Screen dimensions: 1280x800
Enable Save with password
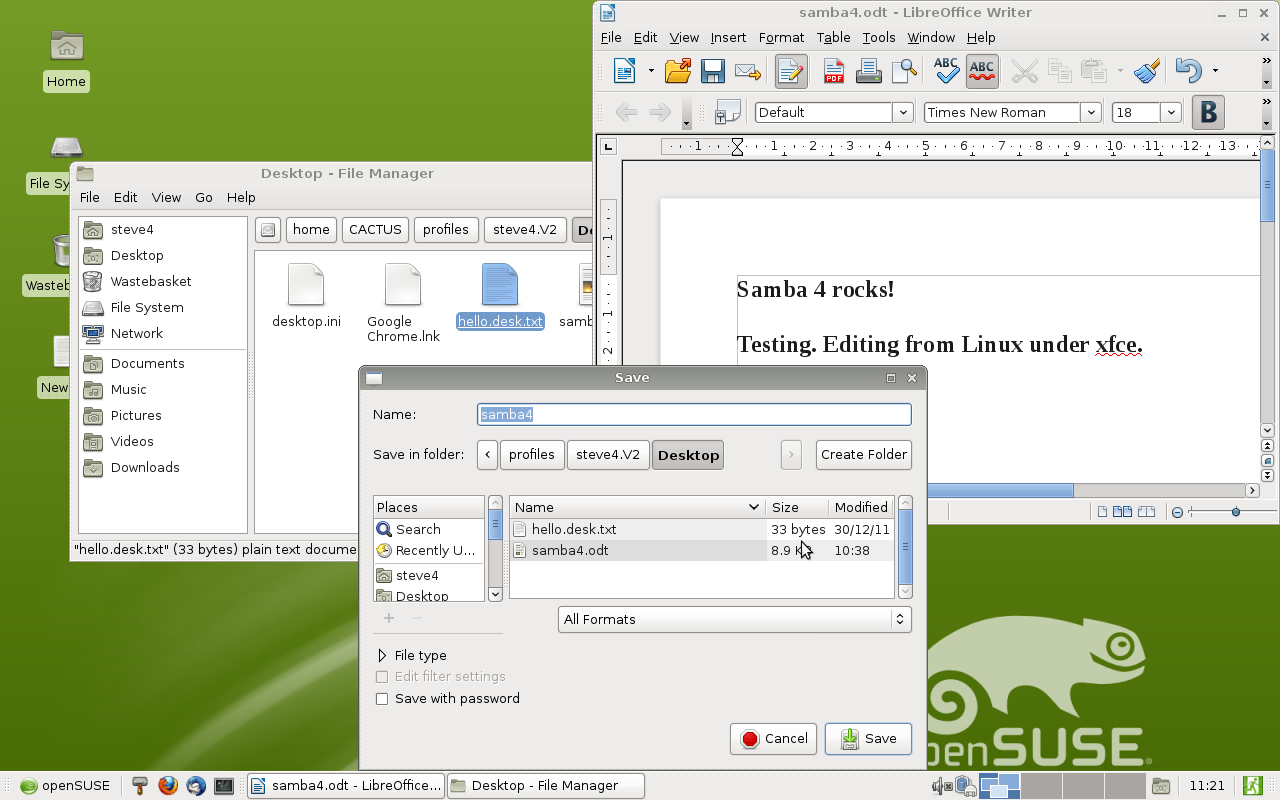click(382, 698)
